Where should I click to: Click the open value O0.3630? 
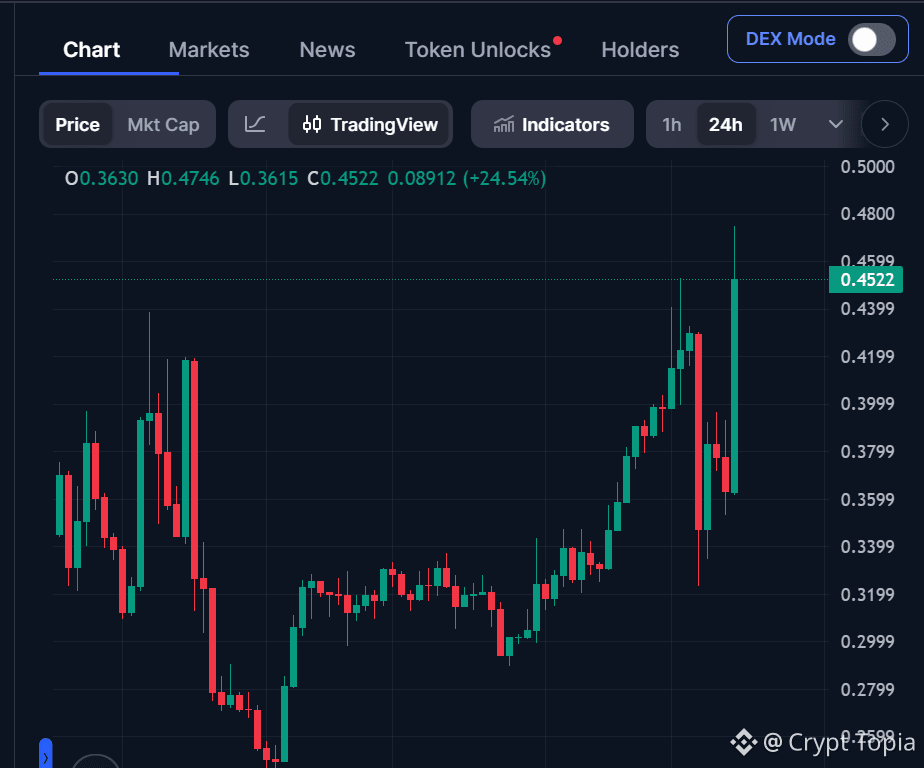(101, 179)
